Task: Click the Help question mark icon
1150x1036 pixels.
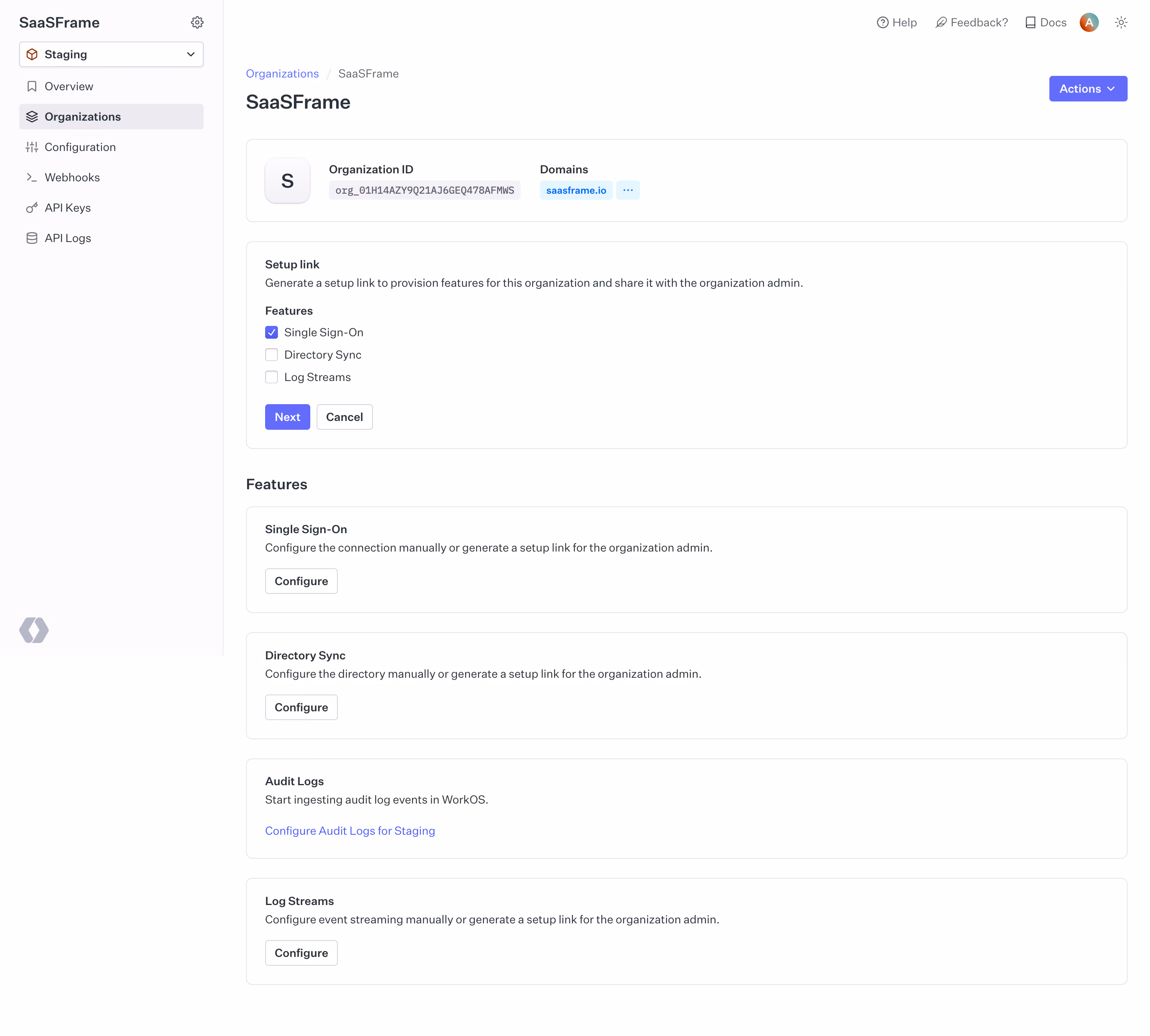Action: [x=882, y=22]
